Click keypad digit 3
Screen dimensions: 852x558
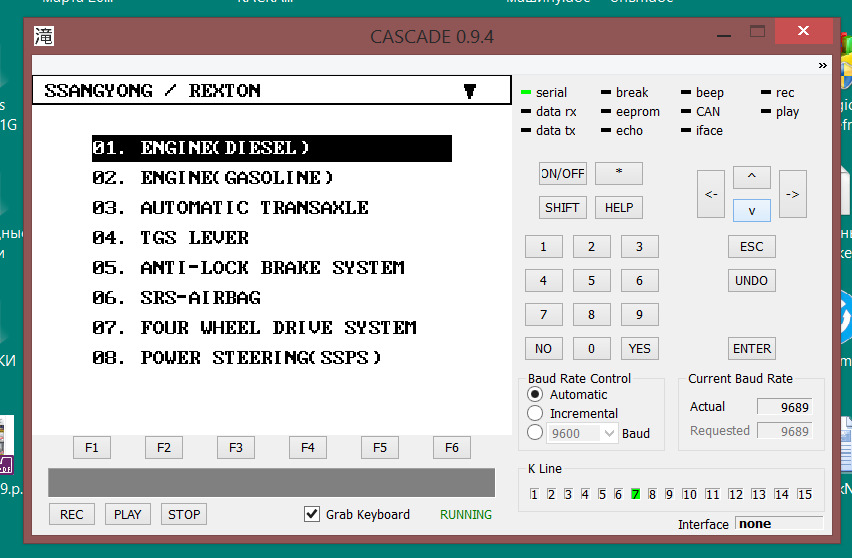pyautogui.click(x=640, y=247)
